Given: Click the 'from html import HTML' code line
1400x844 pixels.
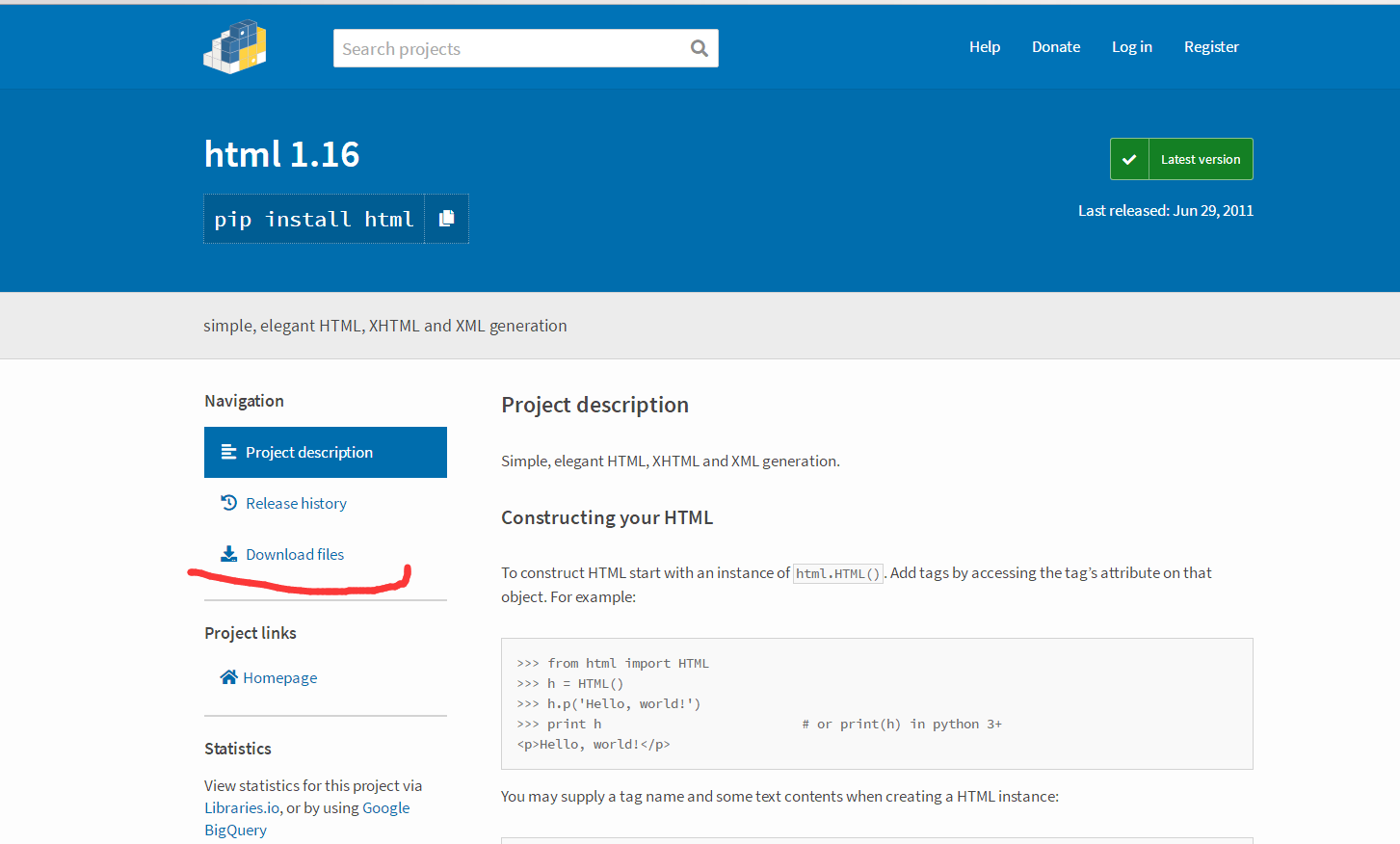Looking at the screenshot, I should coord(613,663).
